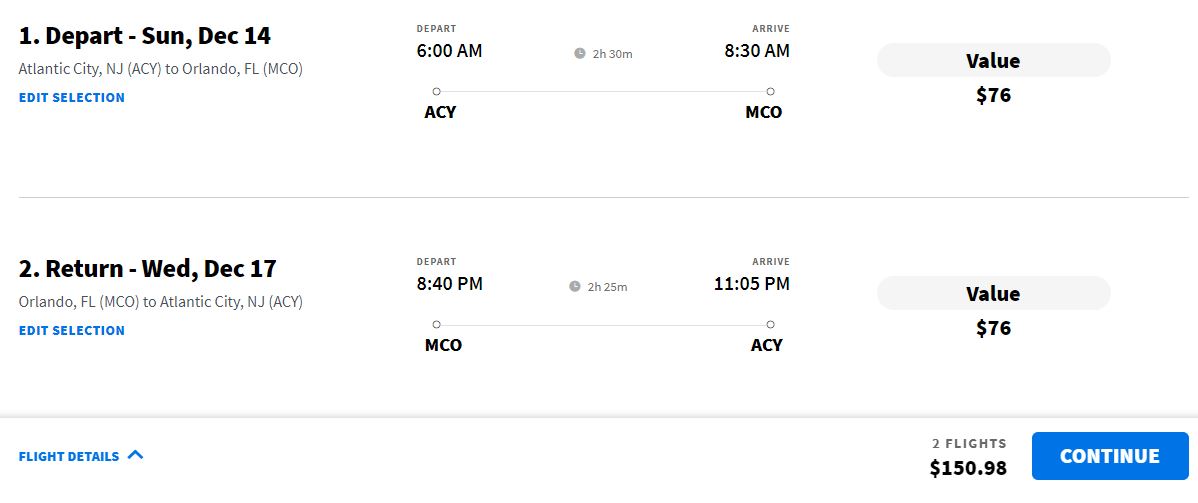
Task: Click the 6:00 AM departure time
Action: 449,51
